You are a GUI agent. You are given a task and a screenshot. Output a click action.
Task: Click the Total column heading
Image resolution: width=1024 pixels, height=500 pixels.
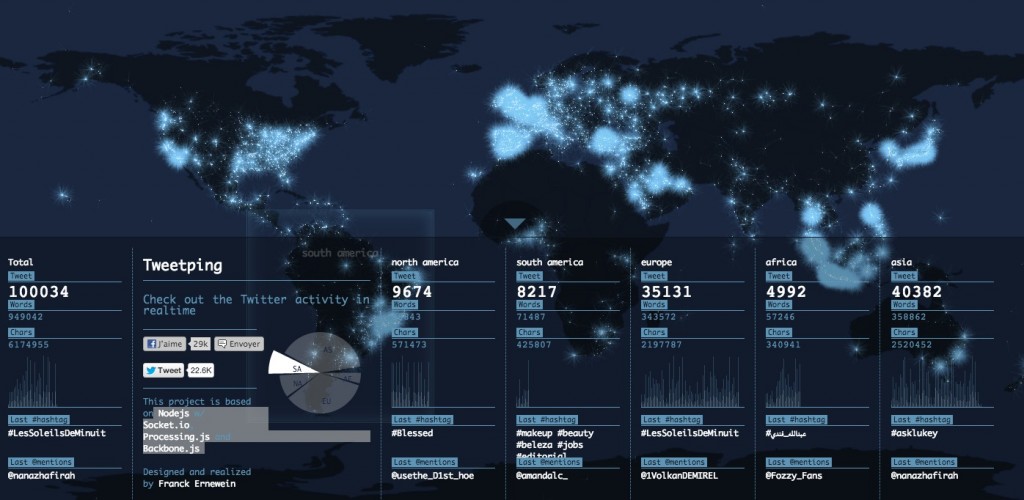pos(20,262)
